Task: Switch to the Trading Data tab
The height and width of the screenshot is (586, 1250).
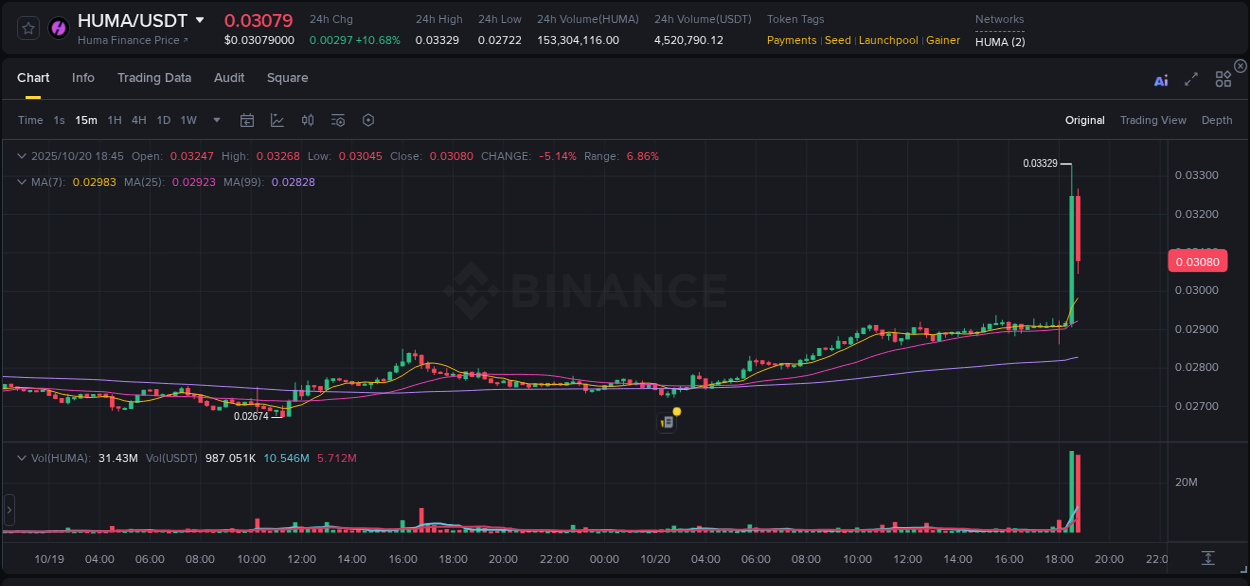Action: point(154,77)
